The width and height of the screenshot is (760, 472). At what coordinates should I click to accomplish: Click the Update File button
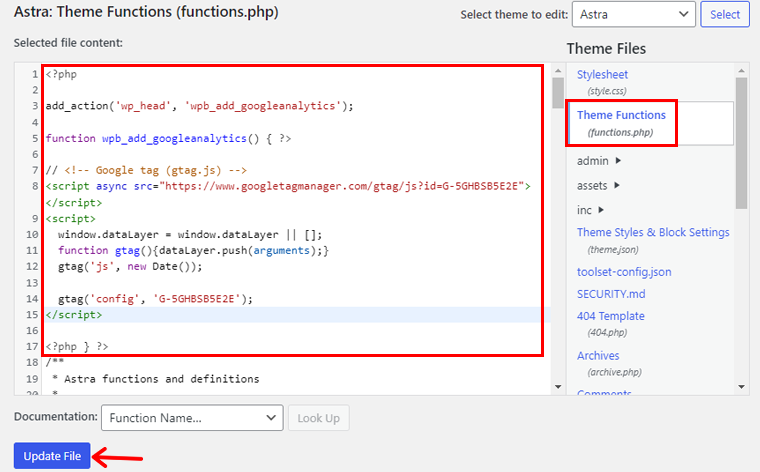pyautogui.click(x=52, y=456)
